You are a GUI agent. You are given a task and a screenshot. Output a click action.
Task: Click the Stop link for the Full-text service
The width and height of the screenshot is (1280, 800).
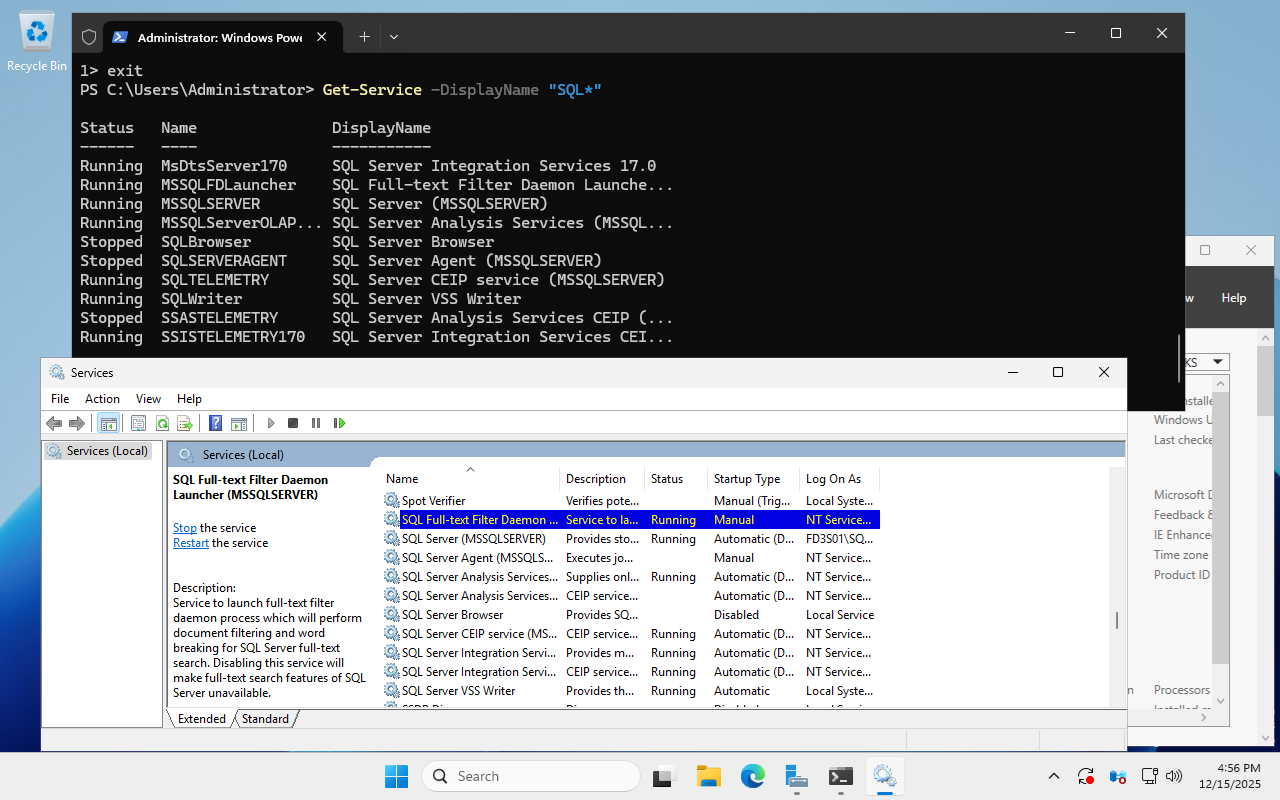click(185, 527)
